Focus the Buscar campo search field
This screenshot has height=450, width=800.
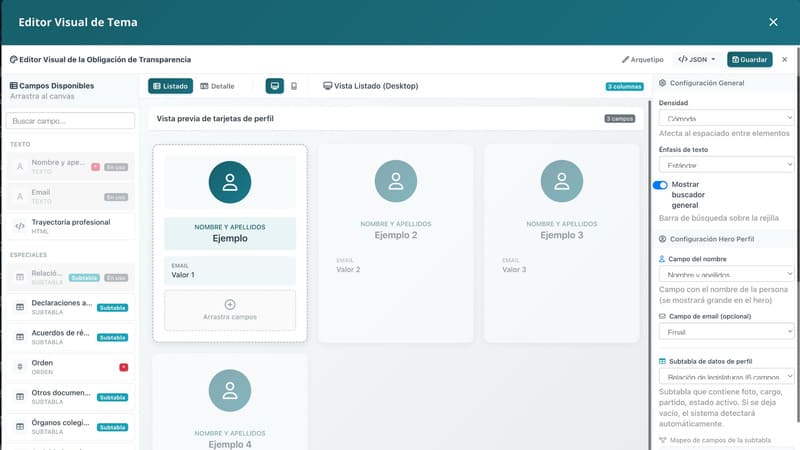[x=70, y=121]
